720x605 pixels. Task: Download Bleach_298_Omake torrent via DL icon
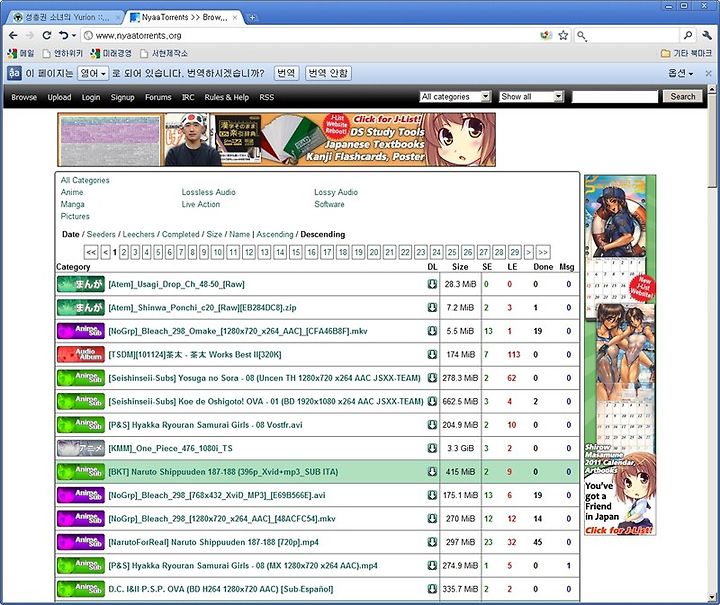click(x=432, y=331)
